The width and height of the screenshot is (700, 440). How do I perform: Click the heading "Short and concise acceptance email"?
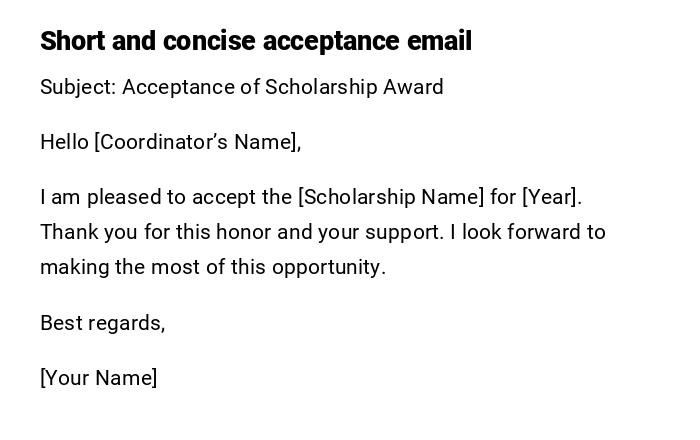pyautogui.click(x=255, y=41)
